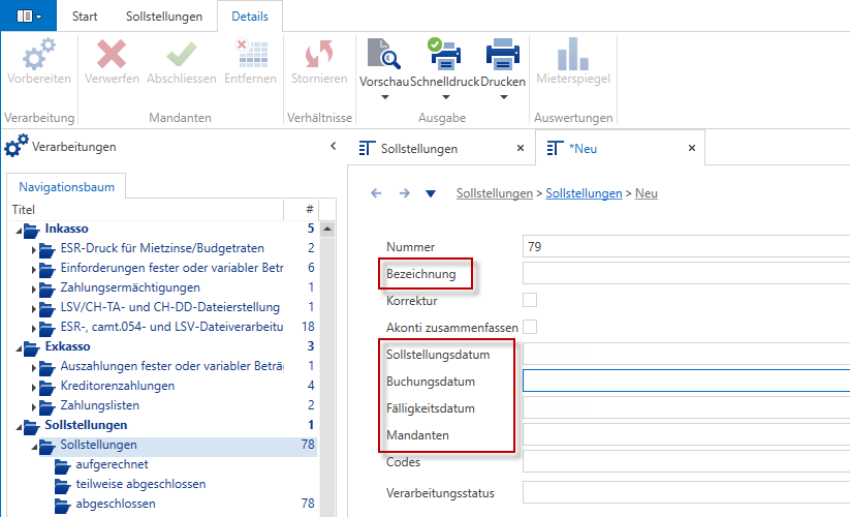Open the Vorschau dropdown arrow
This screenshot has height=517, width=850.
coord(385,97)
